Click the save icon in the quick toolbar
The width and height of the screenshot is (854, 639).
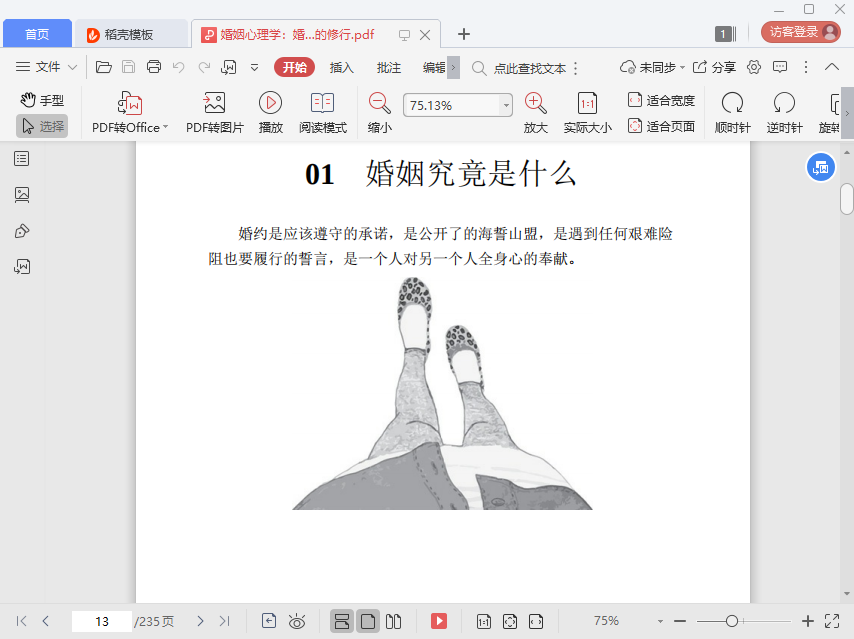[129, 67]
